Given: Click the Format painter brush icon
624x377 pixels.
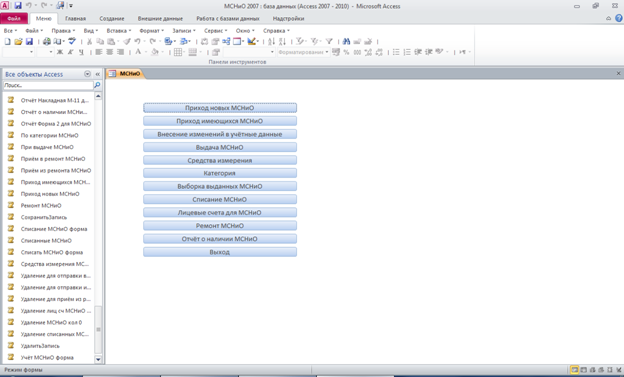Looking at the screenshot, I should pyautogui.click(x=127, y=41).
